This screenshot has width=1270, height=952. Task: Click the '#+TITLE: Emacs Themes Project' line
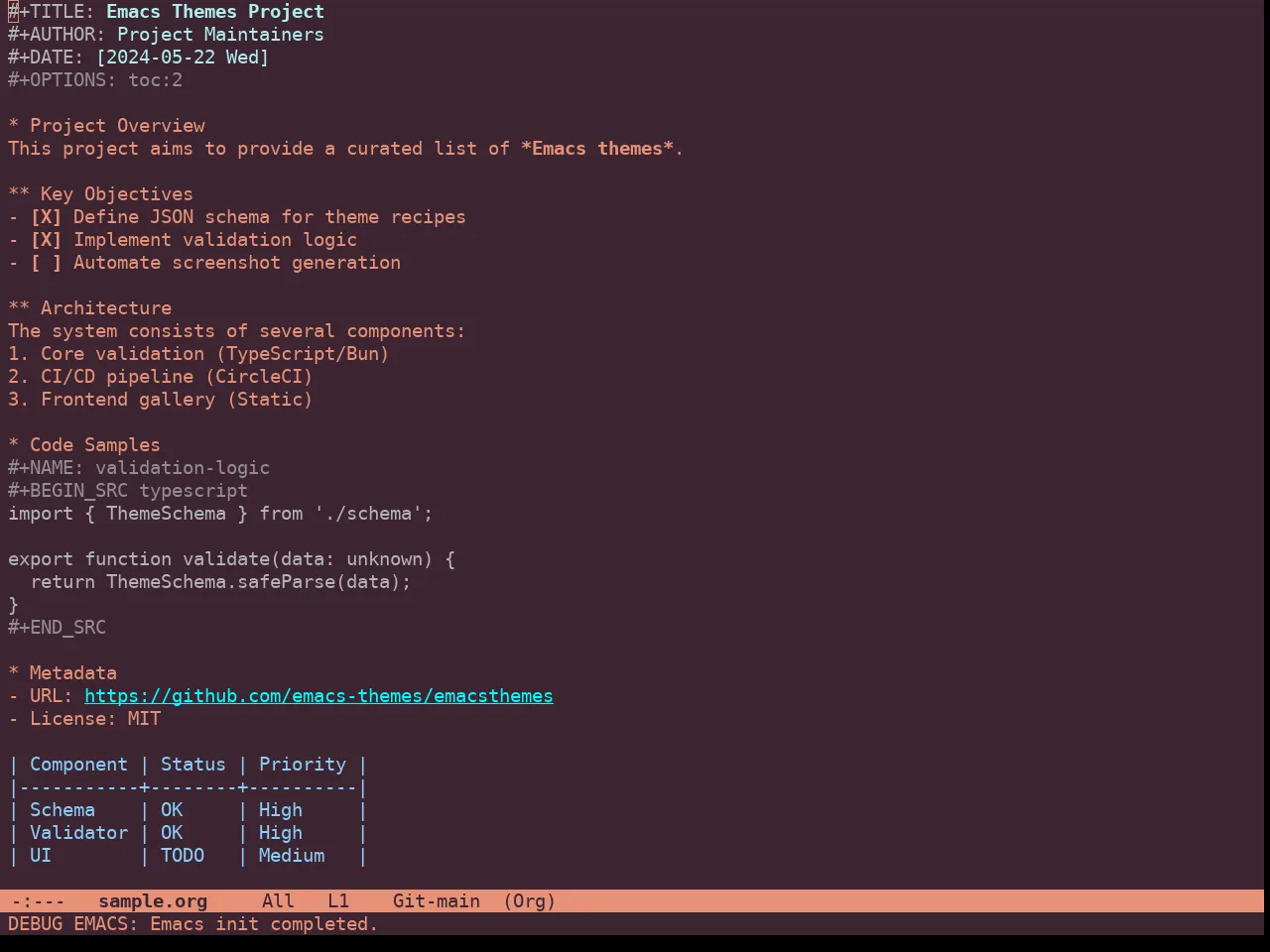coord(166,12)
